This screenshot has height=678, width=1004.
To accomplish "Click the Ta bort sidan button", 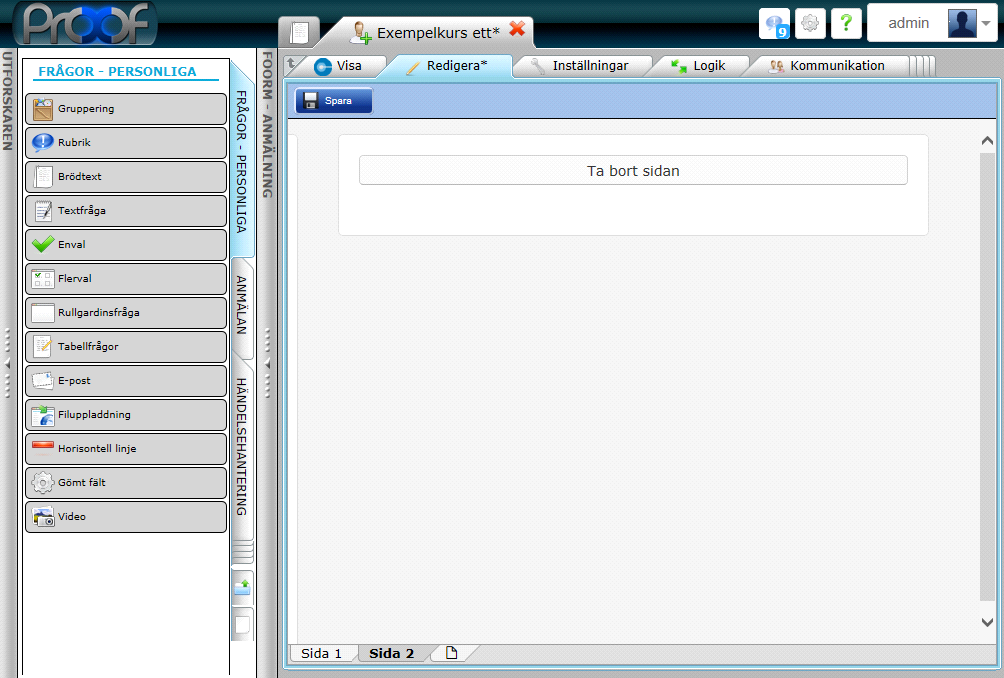I will 633,171.
